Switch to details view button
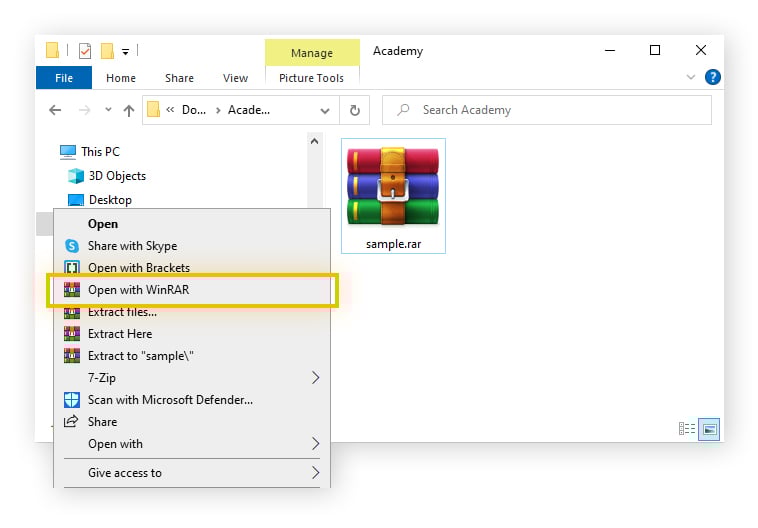The image size is (758, 528). [687, 428]
